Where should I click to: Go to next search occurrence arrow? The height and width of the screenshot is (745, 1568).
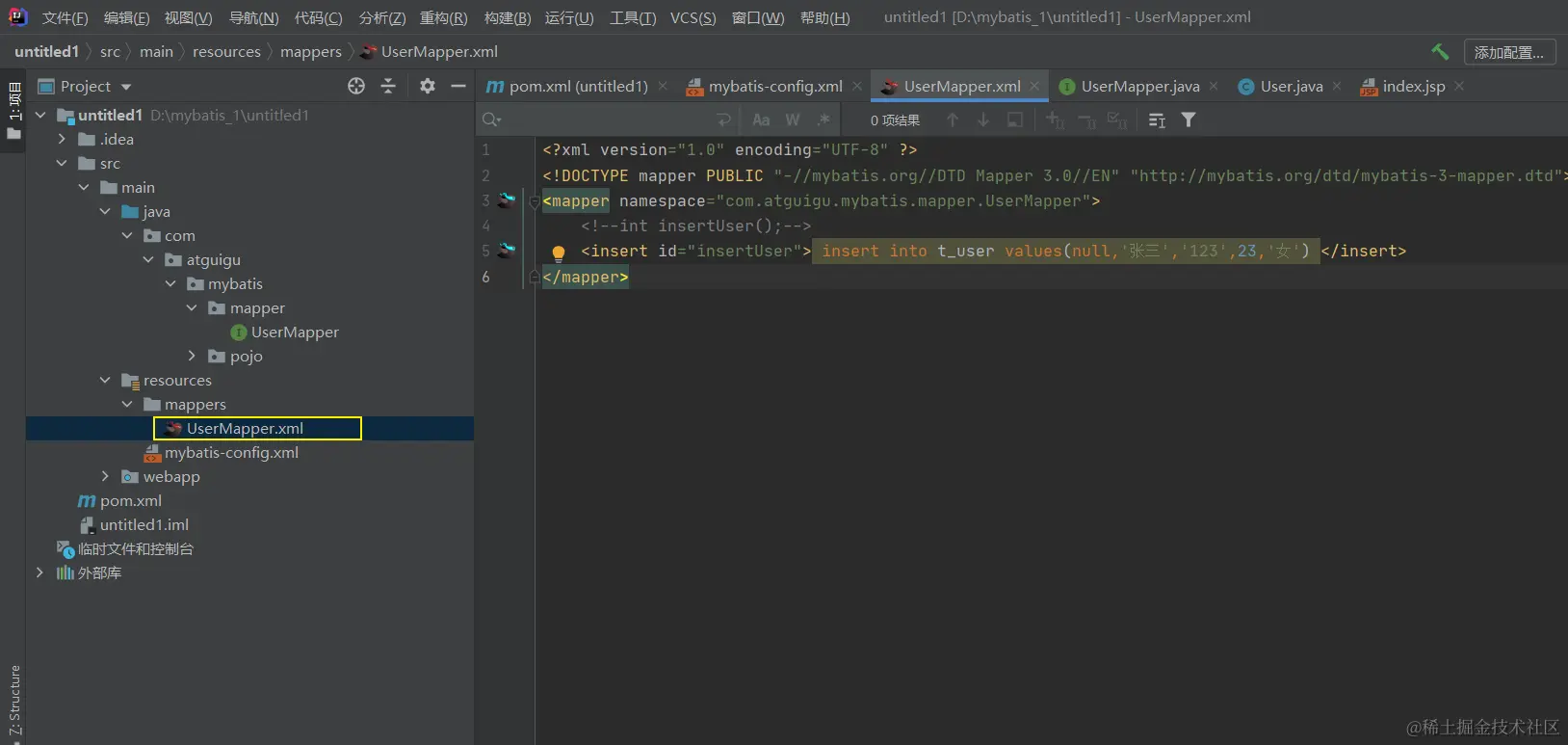[x=983, y=120]
